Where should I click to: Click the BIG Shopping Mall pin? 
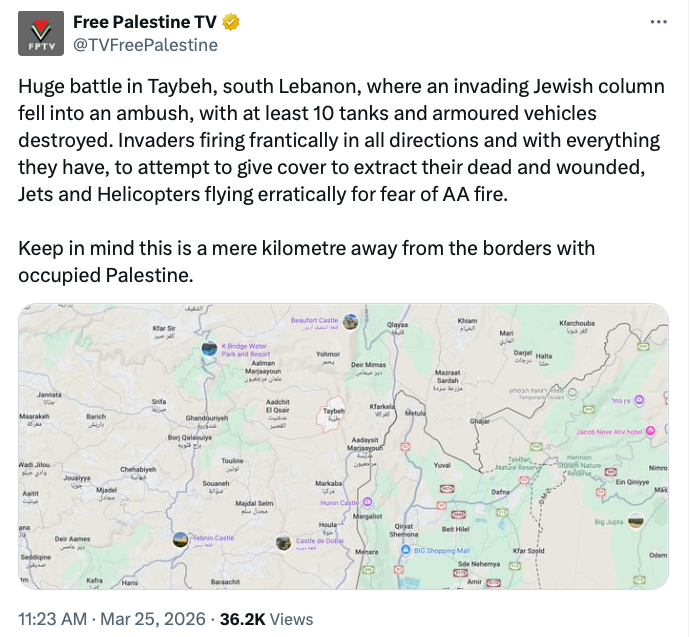point(405,549)
